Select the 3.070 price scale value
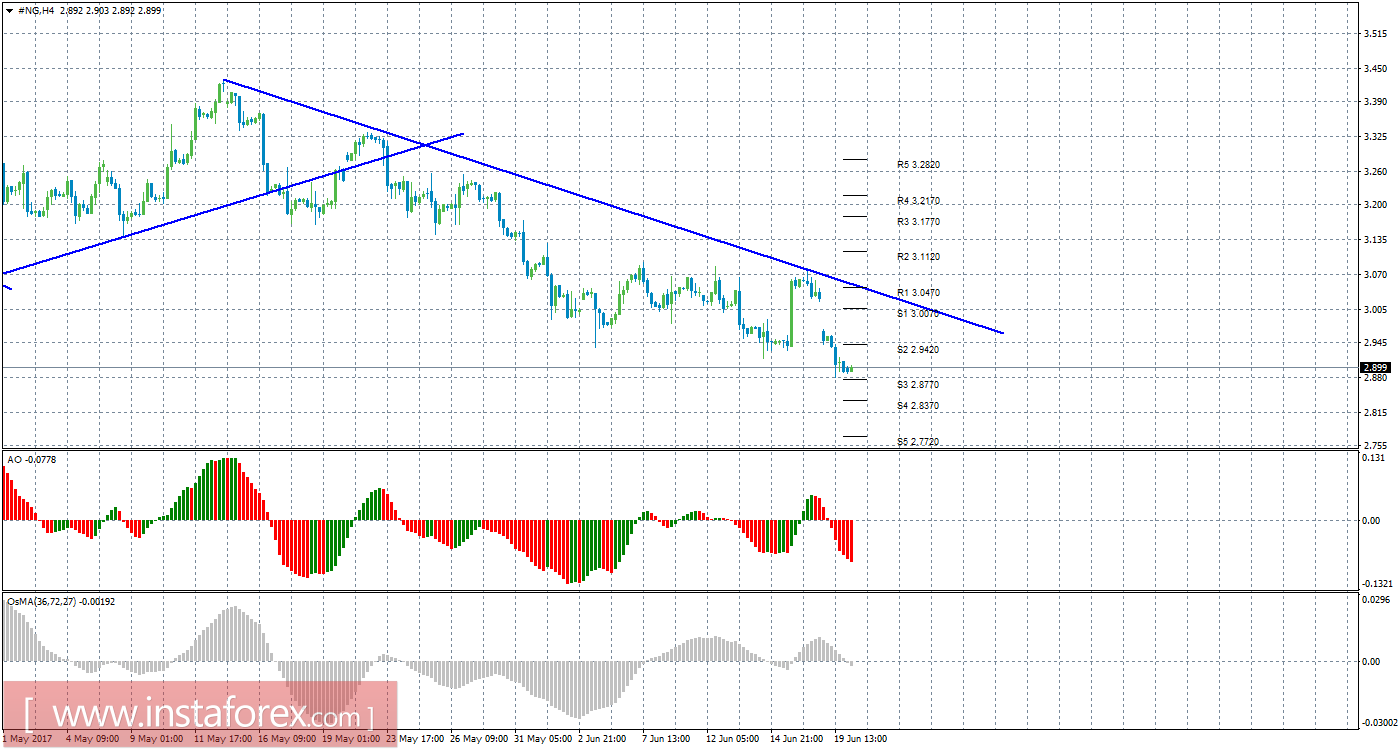This screenshot has height=750, width=1398. [1375, 274]
